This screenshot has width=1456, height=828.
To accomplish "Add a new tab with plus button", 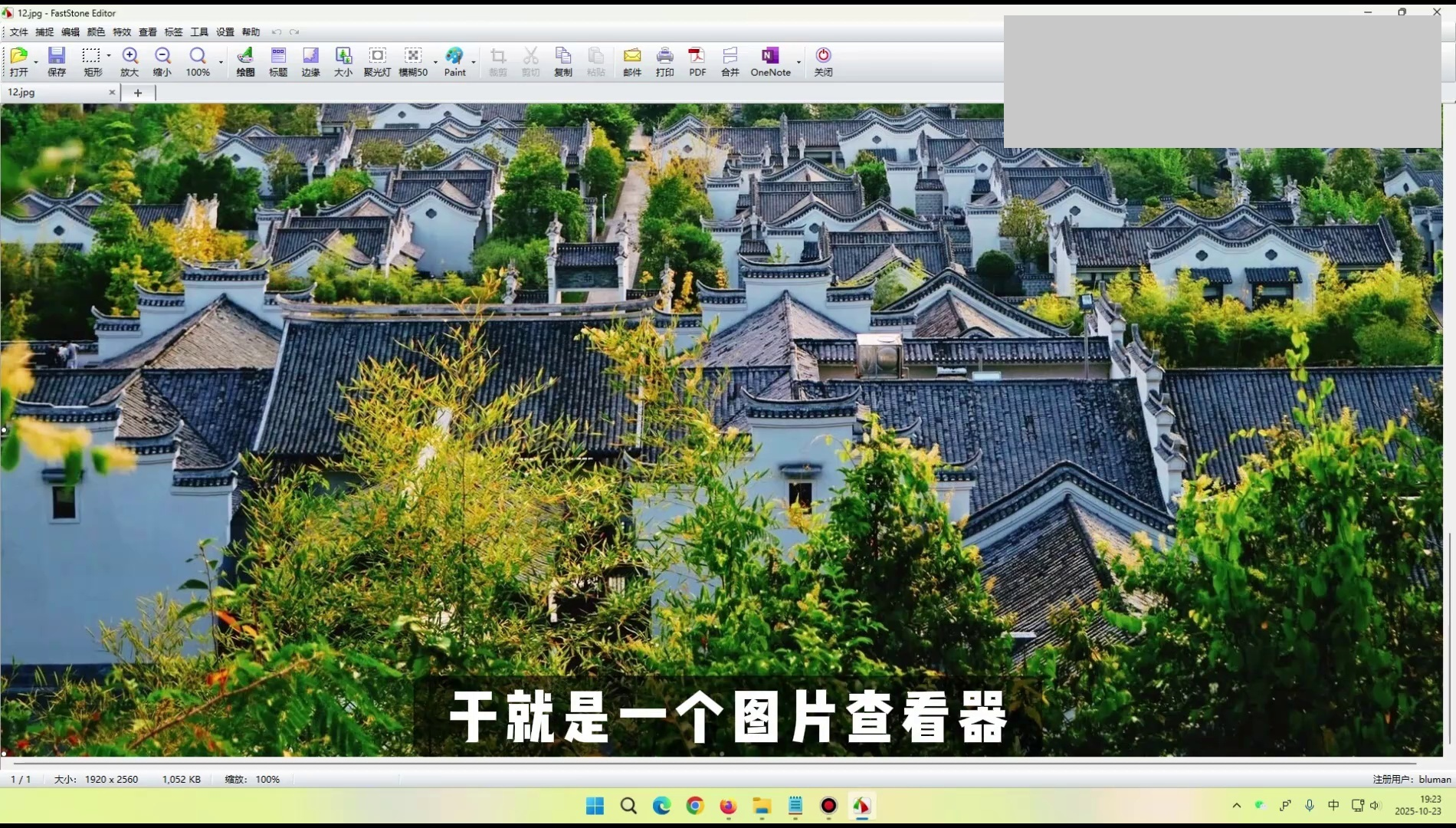I will (138, 93).
